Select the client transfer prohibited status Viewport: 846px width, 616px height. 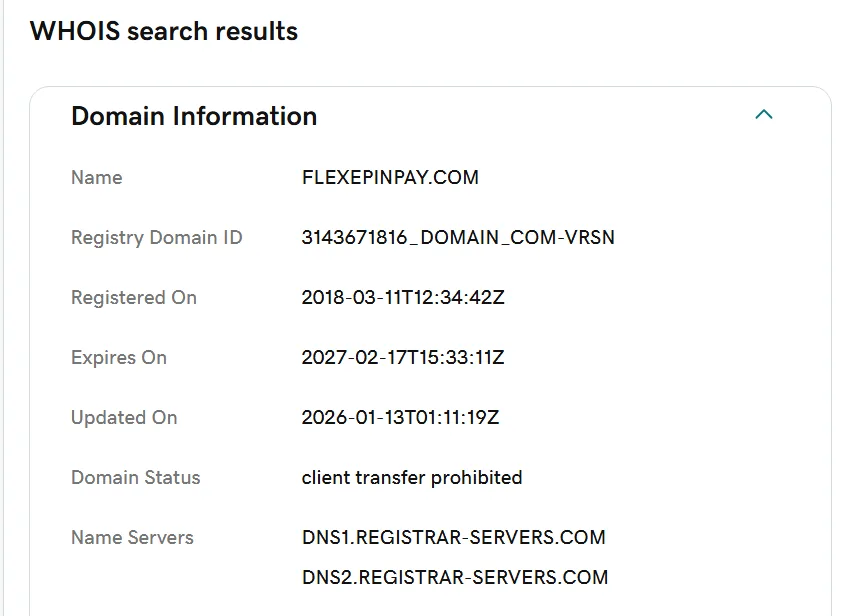click(412, 477)
